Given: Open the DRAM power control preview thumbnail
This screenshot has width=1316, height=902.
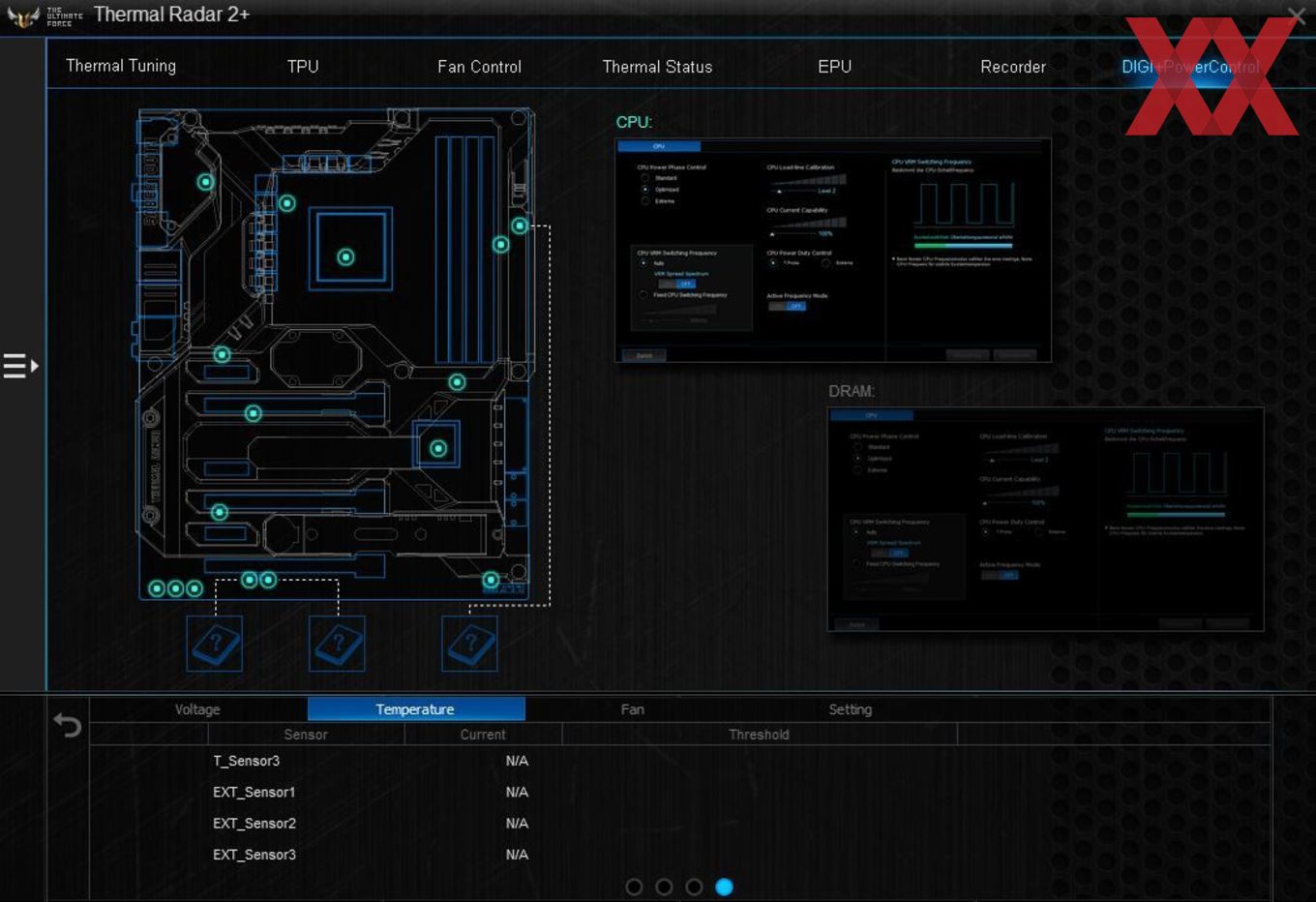Looking at the screenshot, I should (x=1046, y=520).
